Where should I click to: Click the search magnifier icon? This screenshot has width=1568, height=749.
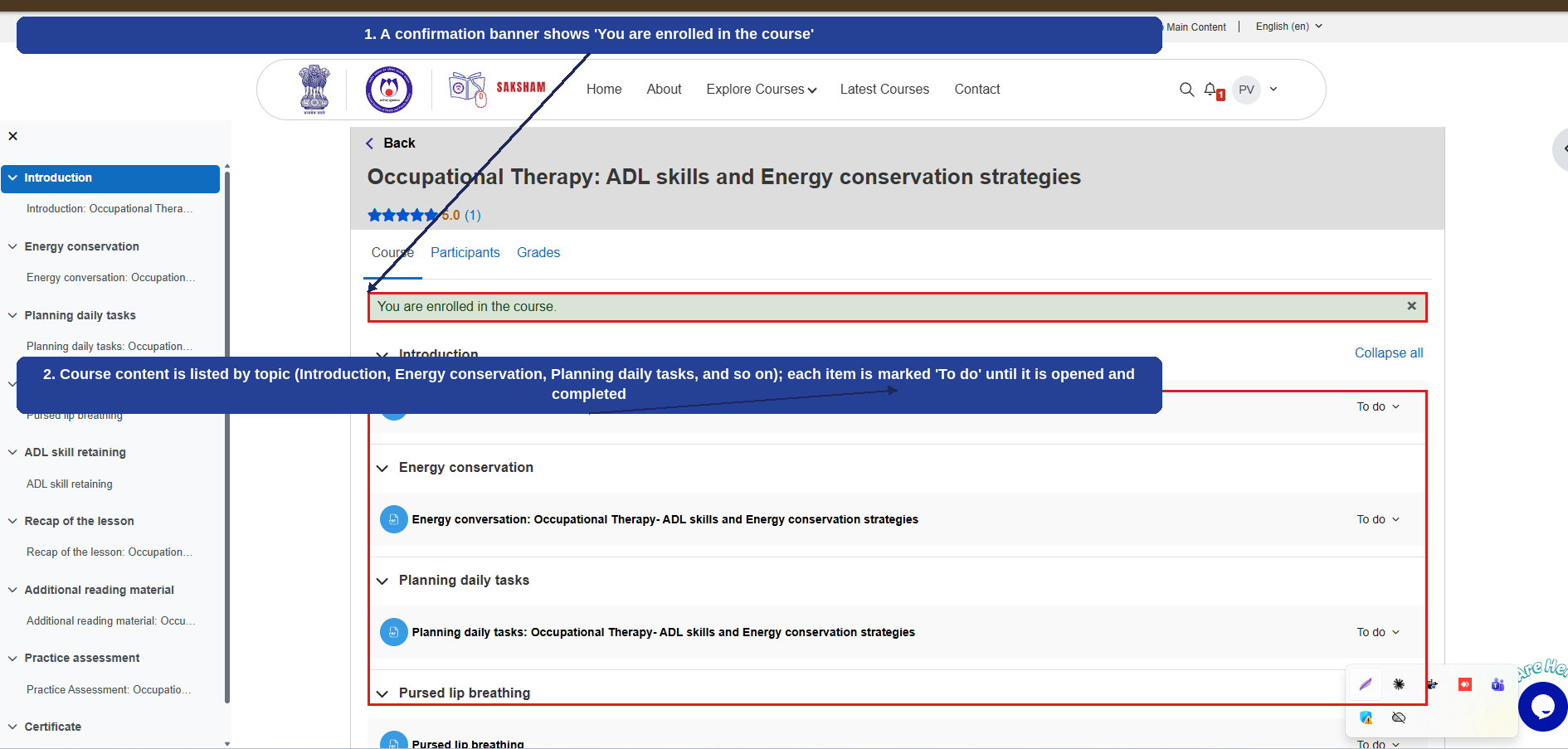pos(1186,90)
